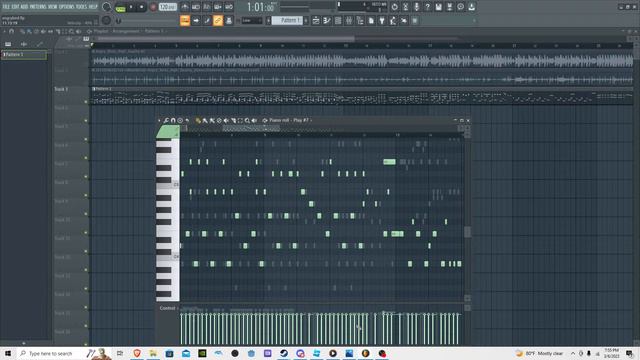The height and width of the screenshot is (360, 640).
Task: Open the Piano roll options menu arrow
Action: point(159,120)
